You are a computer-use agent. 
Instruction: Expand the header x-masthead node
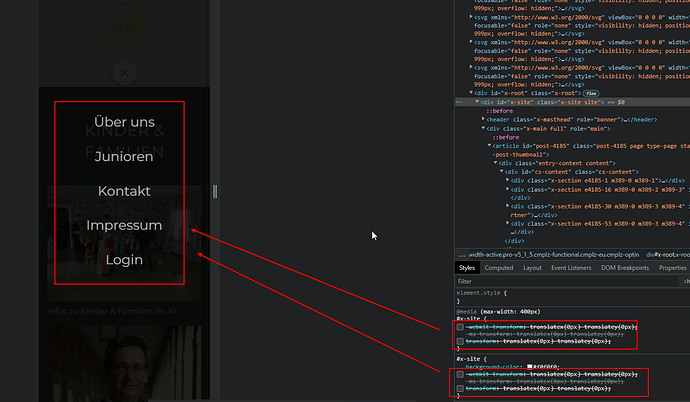point(481,119)
